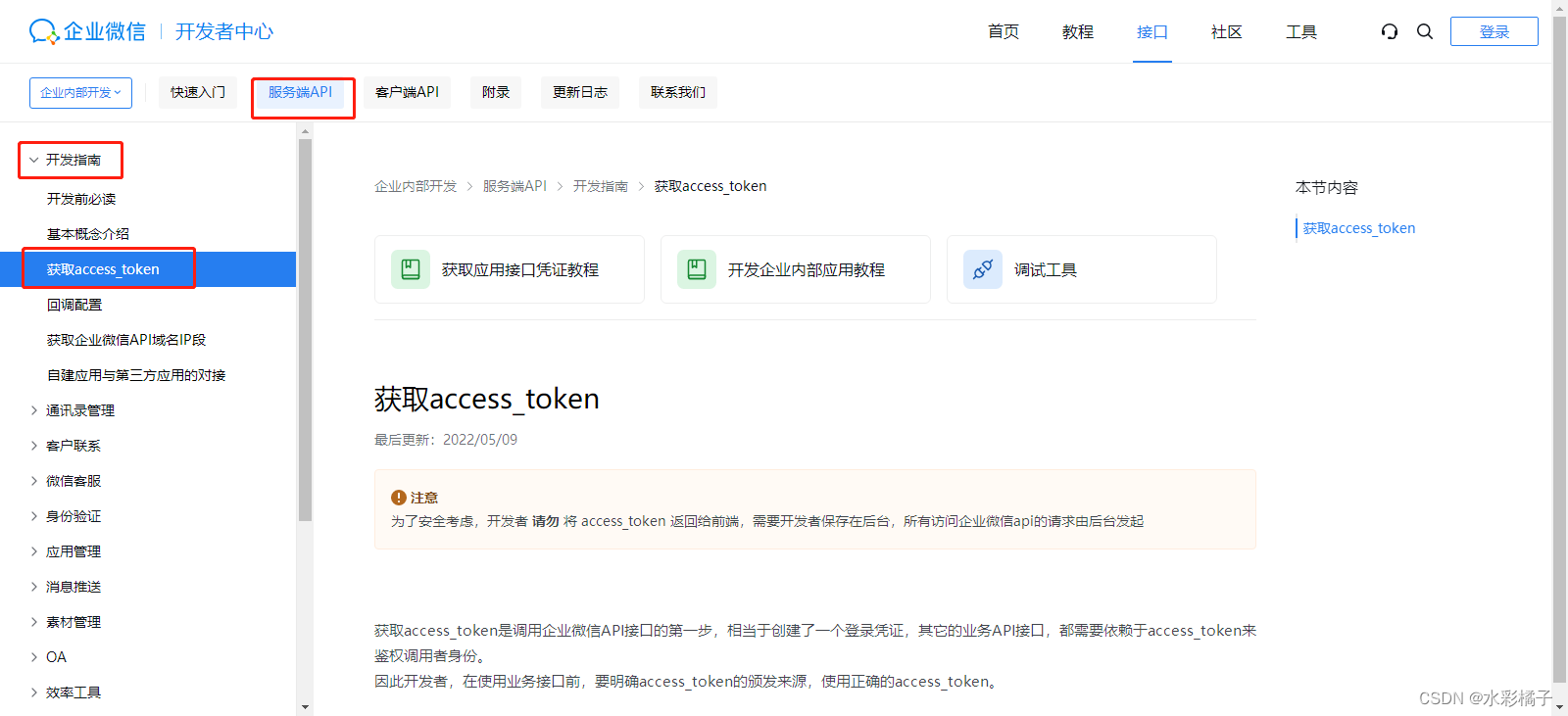Viewport: 1568px width, 716px height.
Task: Expand the 通讯录管理 section
Action: click(34, 410)
